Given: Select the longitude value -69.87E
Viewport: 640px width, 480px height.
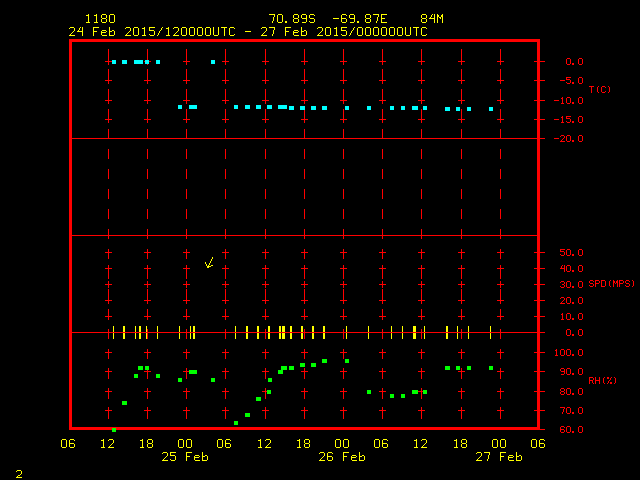Looking at the screenshot, I should pyautogui.click(x=360, y=19).
